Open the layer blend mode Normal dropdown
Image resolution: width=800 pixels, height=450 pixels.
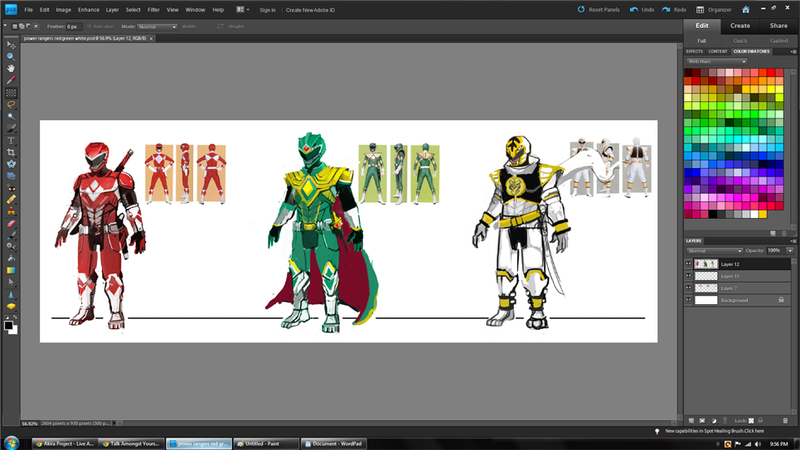click(714, 251)
